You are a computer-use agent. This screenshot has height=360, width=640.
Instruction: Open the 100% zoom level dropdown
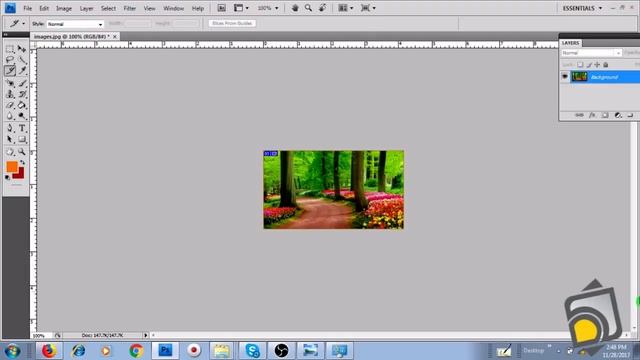click(x=268, y=8)
